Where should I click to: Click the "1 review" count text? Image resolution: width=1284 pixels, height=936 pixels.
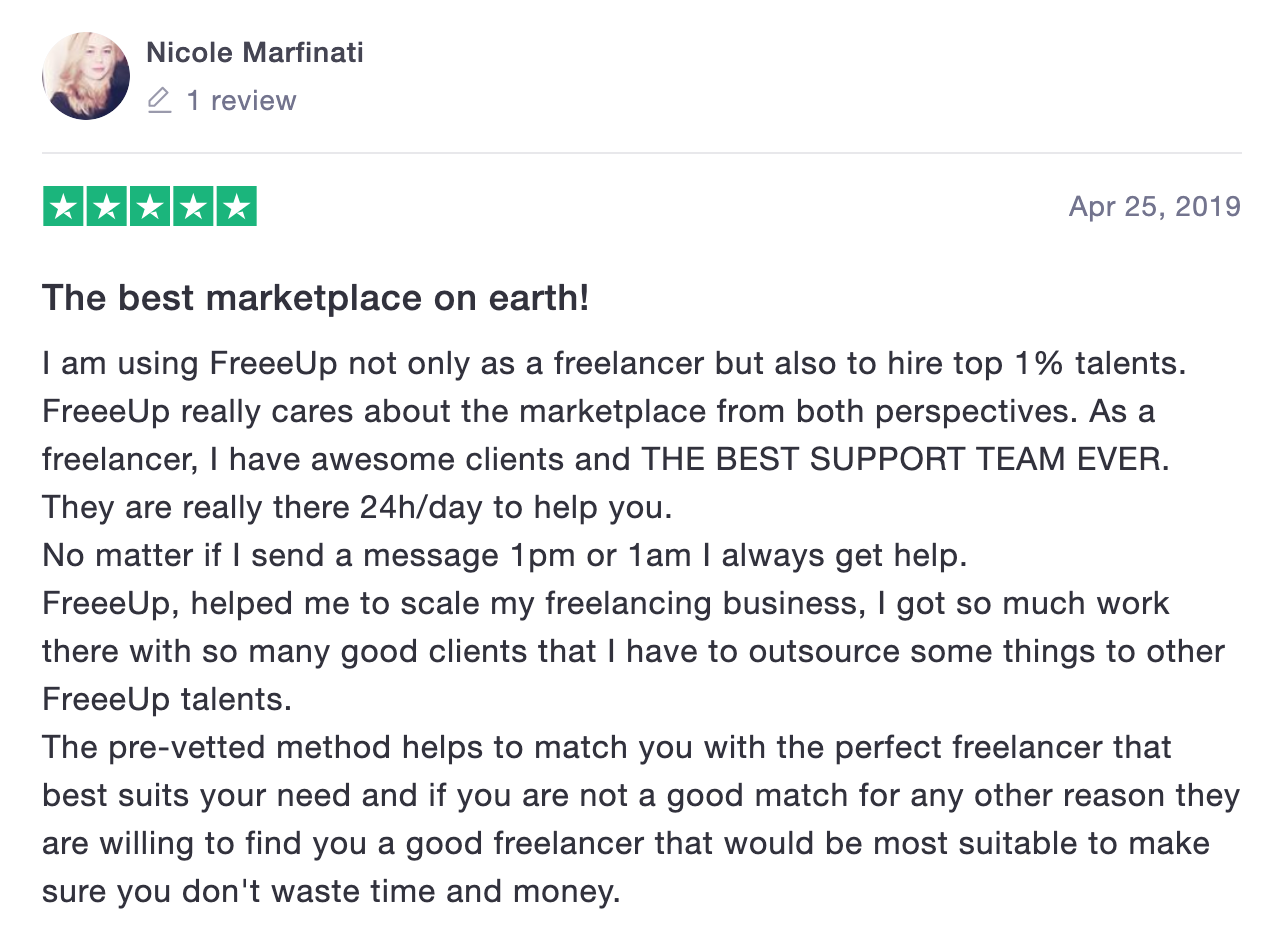[241, 101]
